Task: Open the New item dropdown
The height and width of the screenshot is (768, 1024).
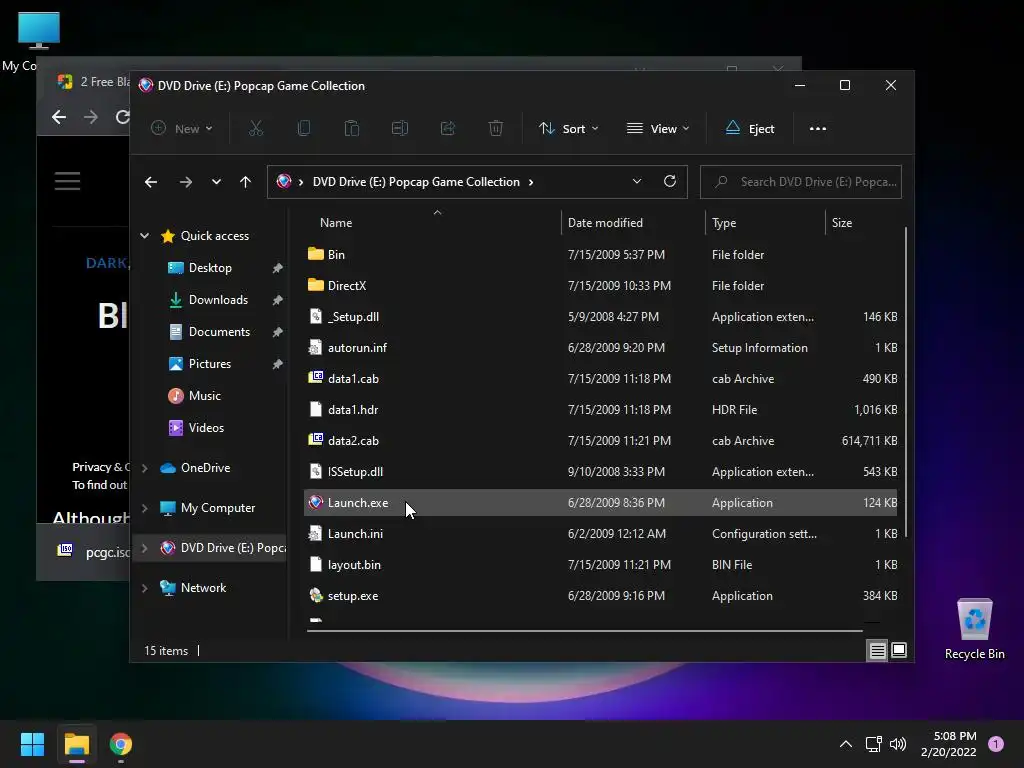Action: click(182, 129)
